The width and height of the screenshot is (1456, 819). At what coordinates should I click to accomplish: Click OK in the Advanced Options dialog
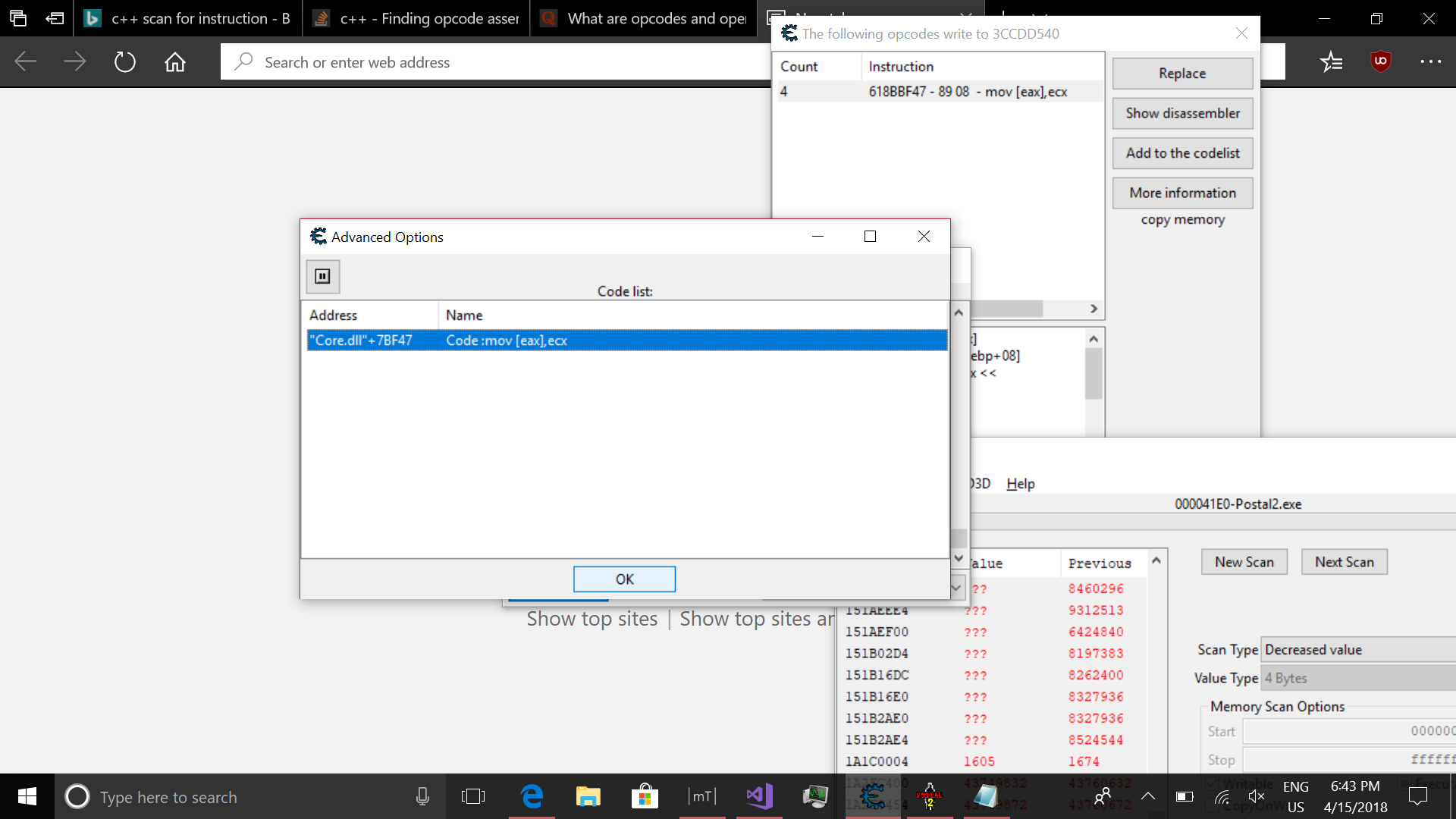[x=624, y=579]
